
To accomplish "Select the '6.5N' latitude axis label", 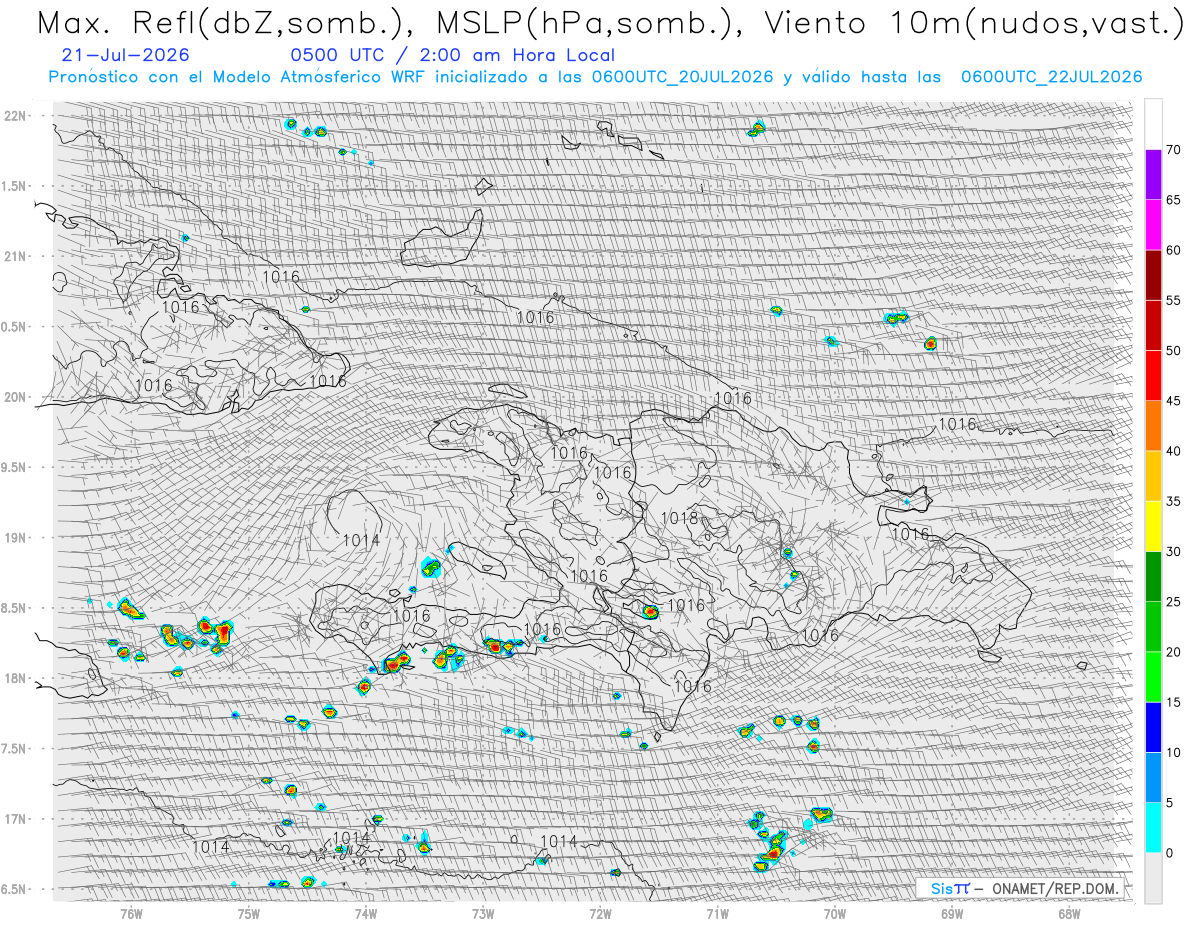I will tap(15, 889).
